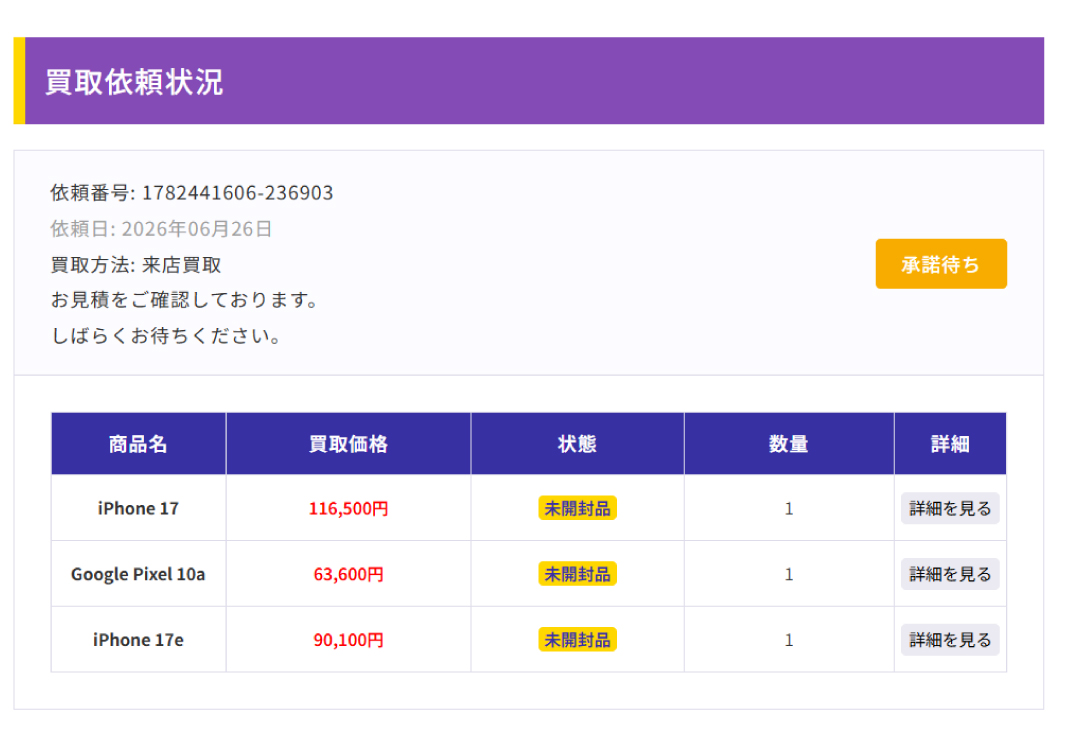Image resolution: width=1065 pixels, height=756 pixels.
Task: Click quantity 1 in iPhone 17 row
Action: coord(789,508)
